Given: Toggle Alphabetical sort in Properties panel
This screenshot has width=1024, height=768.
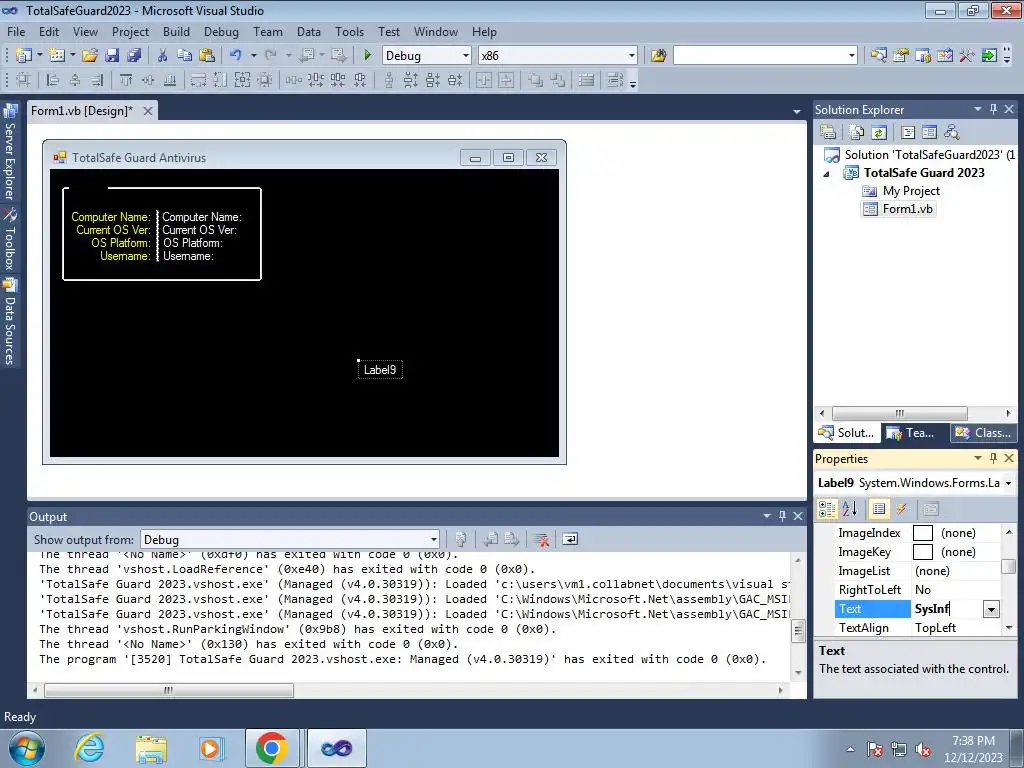Looking at the screenshot, I should click(x=850, y=509).
